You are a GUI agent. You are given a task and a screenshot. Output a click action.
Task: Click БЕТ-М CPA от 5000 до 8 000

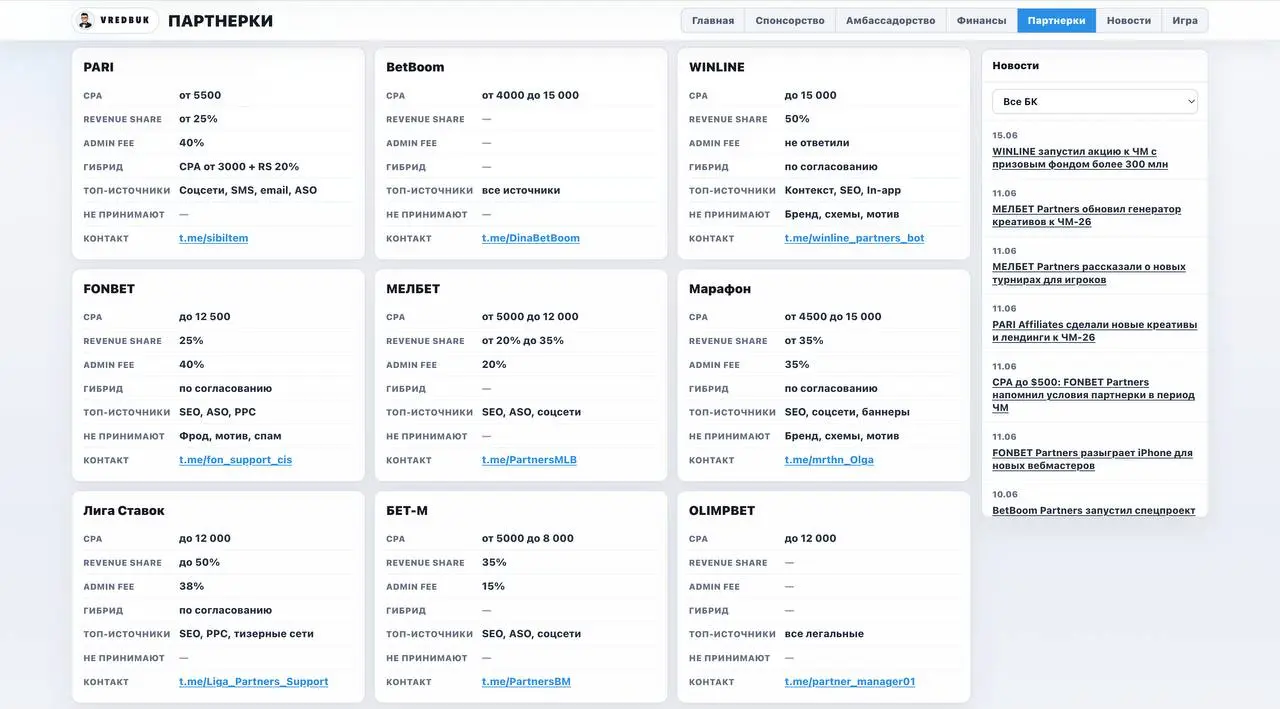(528, 539)
